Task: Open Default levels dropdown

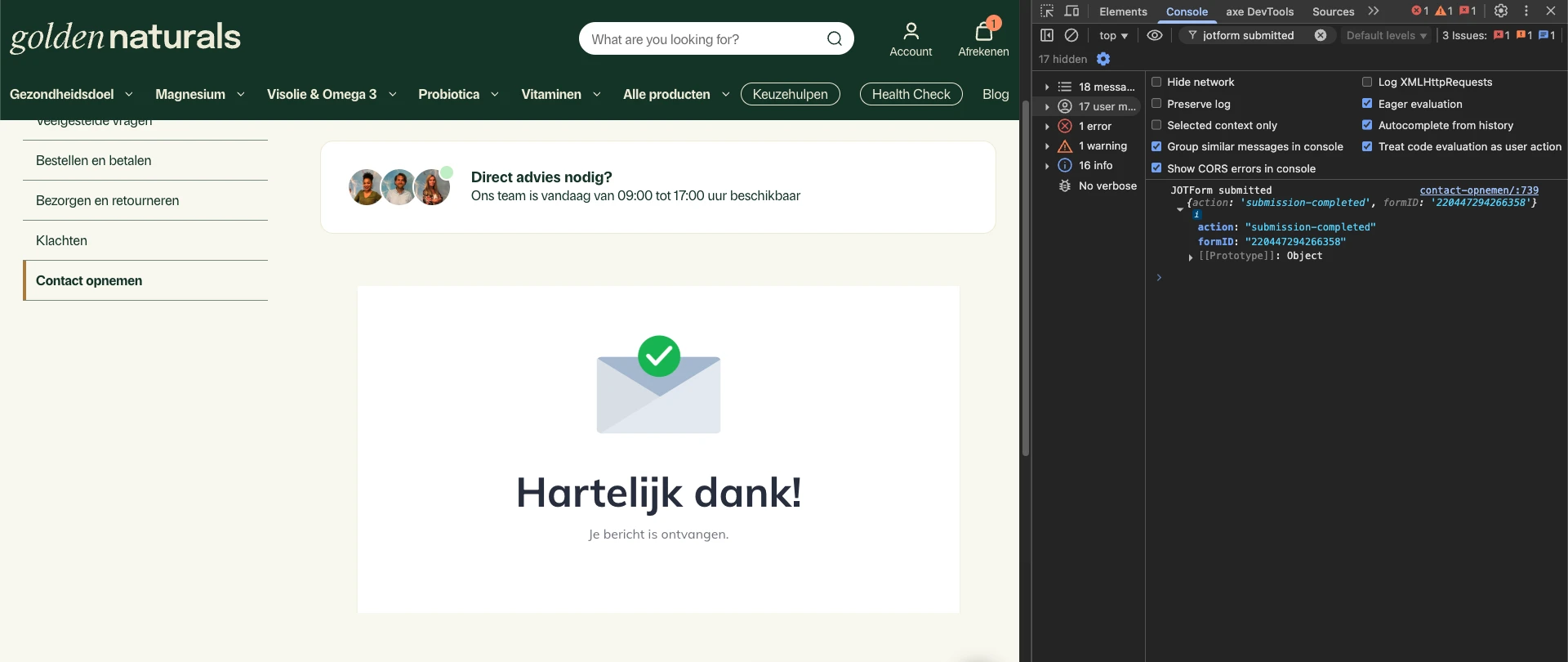Action: click(1386, 35)
